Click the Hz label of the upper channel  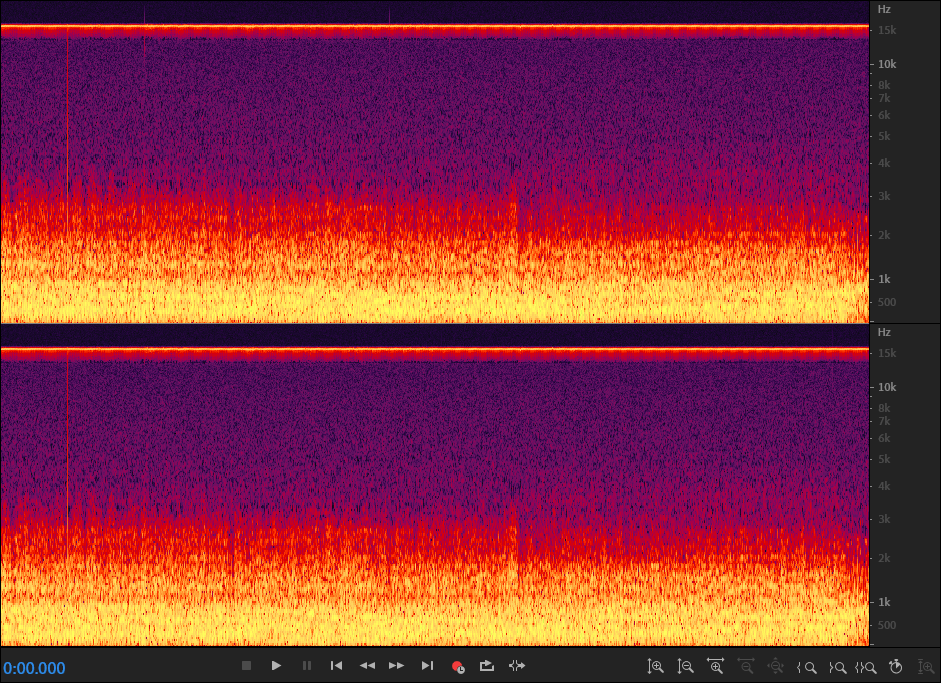pos(884,9)
